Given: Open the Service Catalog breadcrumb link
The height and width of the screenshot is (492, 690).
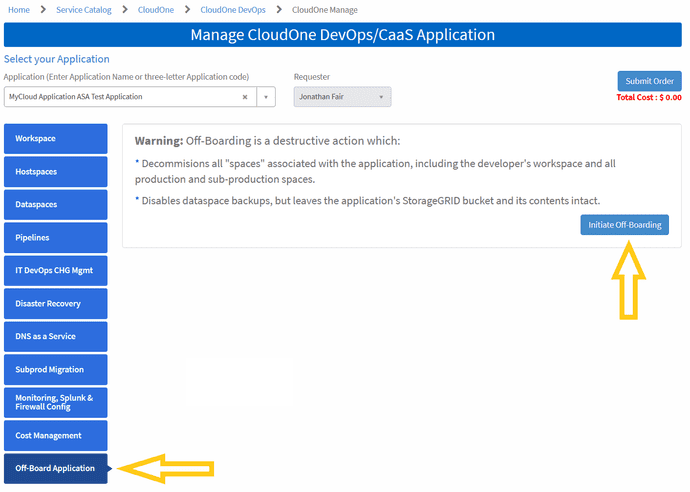Looking at the screenshot, I should tap(84, 10).
